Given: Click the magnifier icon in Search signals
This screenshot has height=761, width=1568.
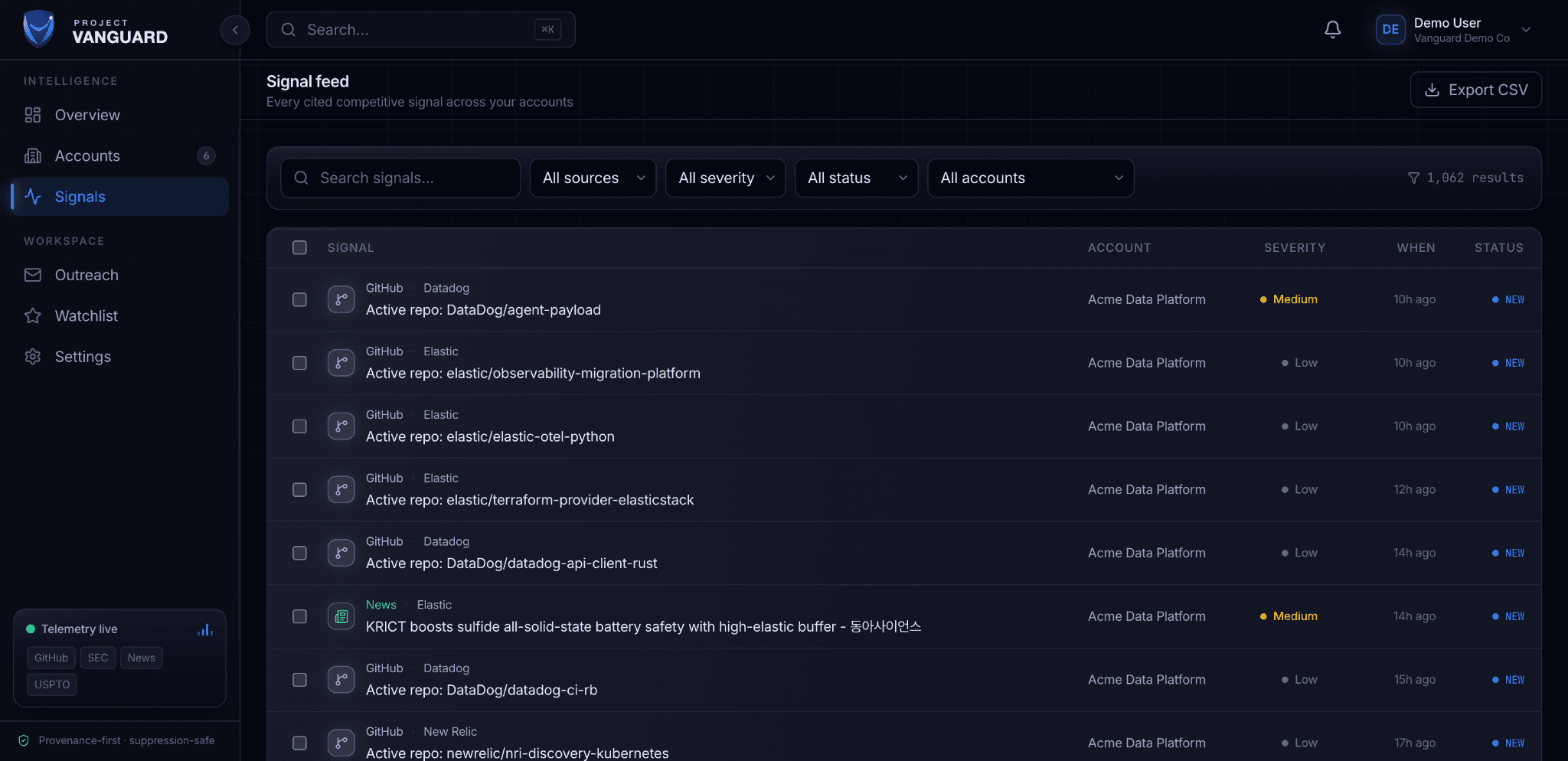Looking at the screenshot, I should [x=302, y=178].
